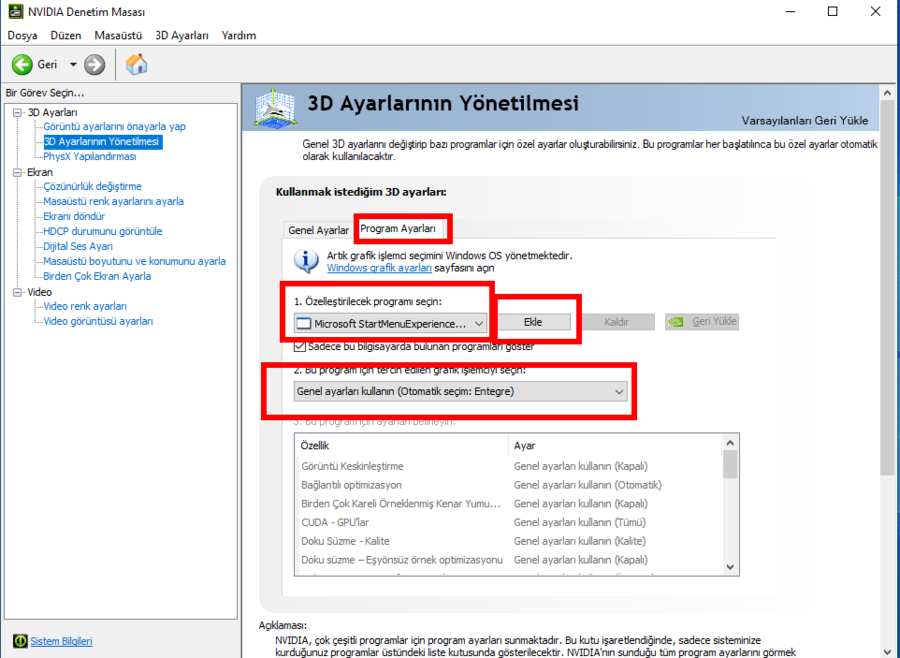
Task: Select Görüntü ayarlarını önayarla yap tree item
Action: pyautogui.click(x=114, y=126)
